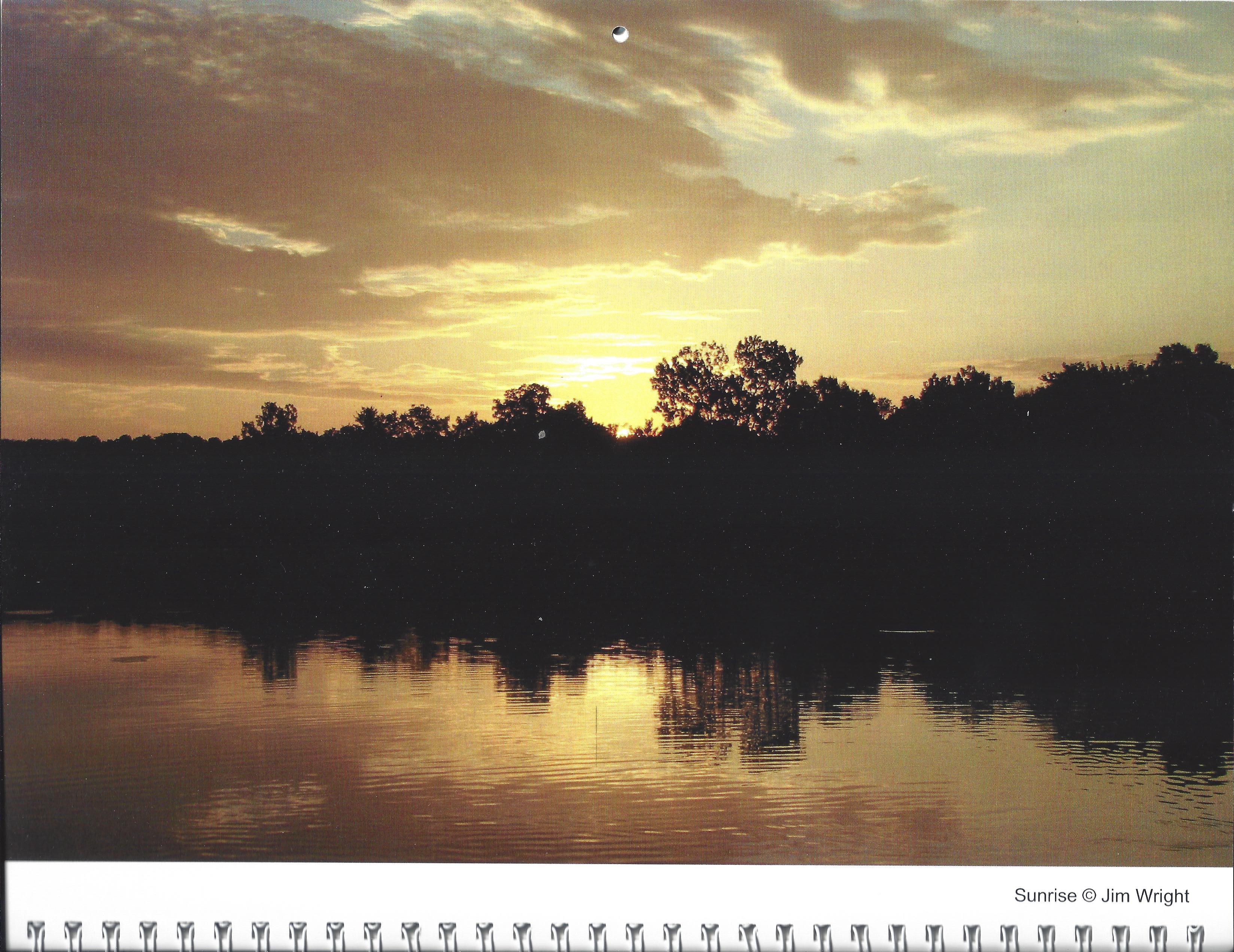Click the 'Sunrise © Jim Wright' caption

pyautogui.click(x=1101, y=895)
